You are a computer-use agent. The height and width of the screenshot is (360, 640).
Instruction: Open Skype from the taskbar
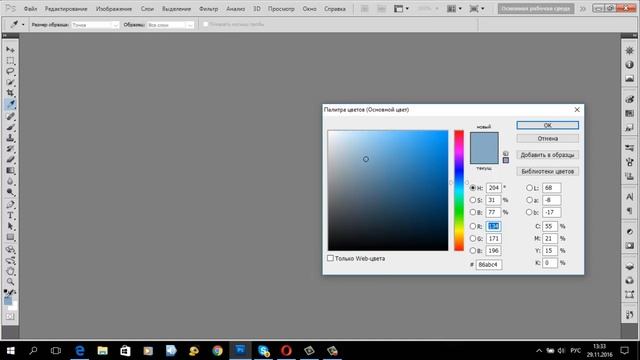263,350
